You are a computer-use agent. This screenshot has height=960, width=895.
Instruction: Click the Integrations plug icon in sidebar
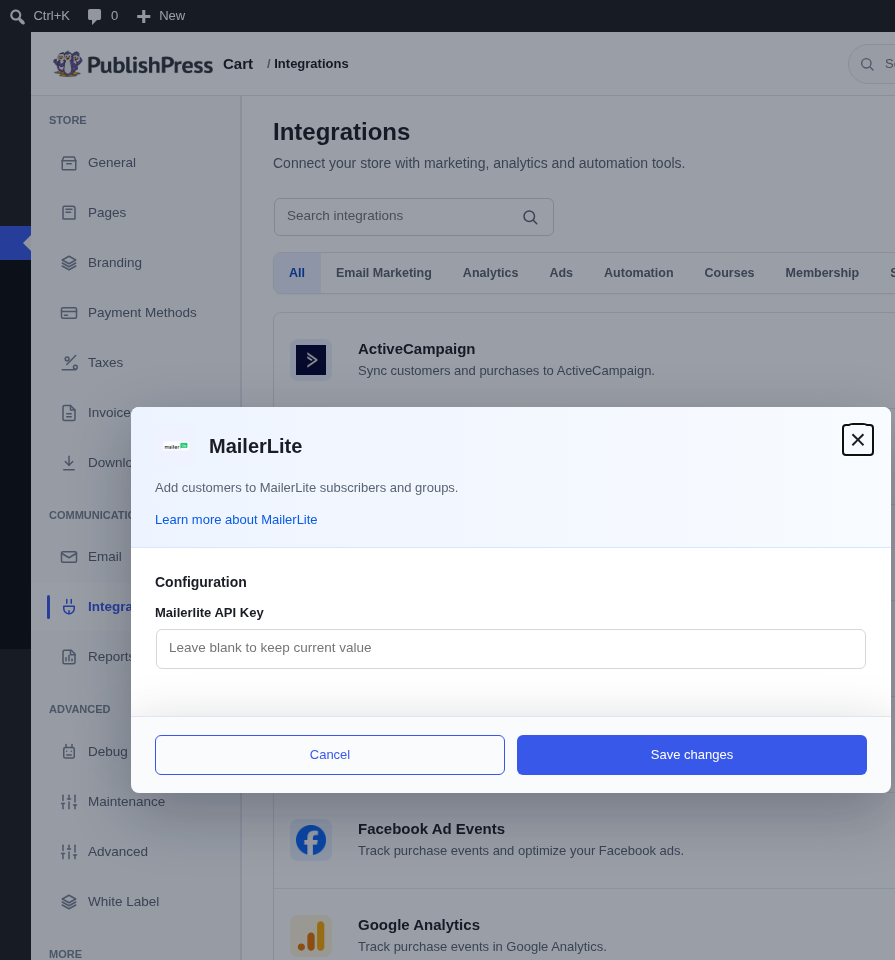tap(69, 607)
